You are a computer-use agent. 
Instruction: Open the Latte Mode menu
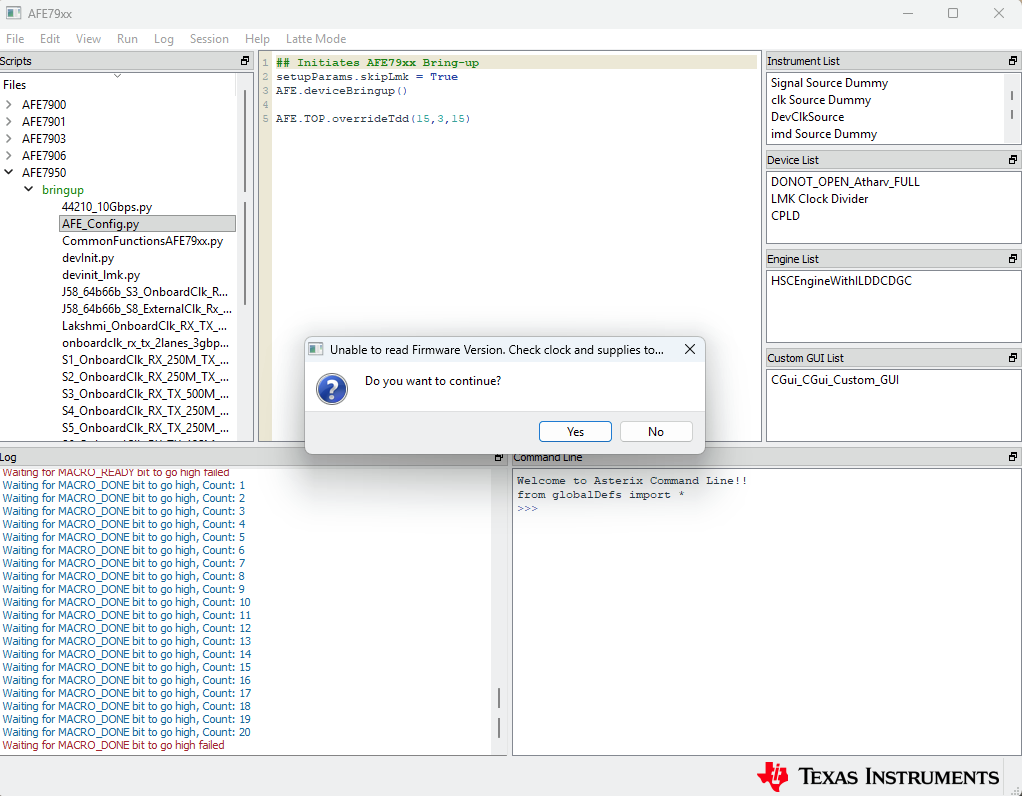point(316,39)
